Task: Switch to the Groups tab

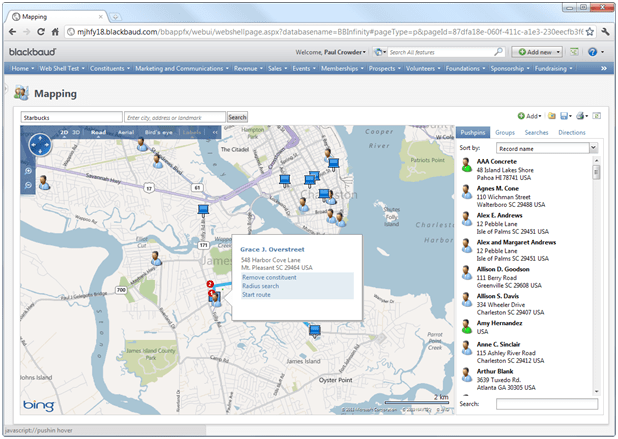Action: tap(505, 132)
